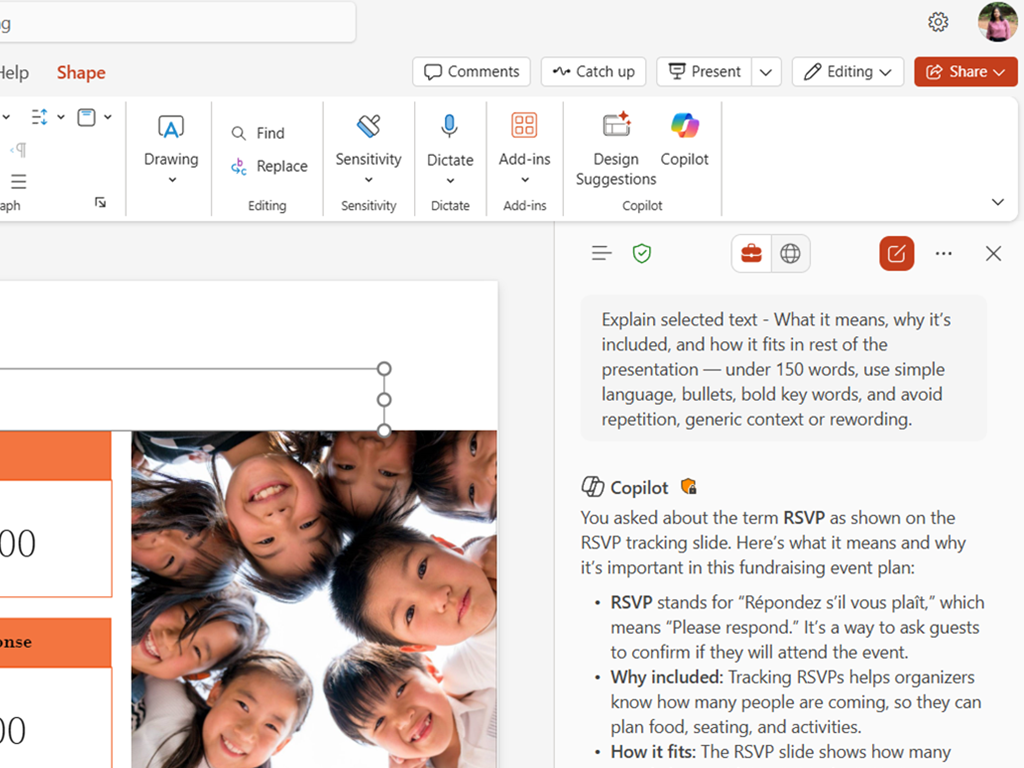This screenshot has height=768, width=1024.
Task: Click the Comments button
Action: (472, 72)
